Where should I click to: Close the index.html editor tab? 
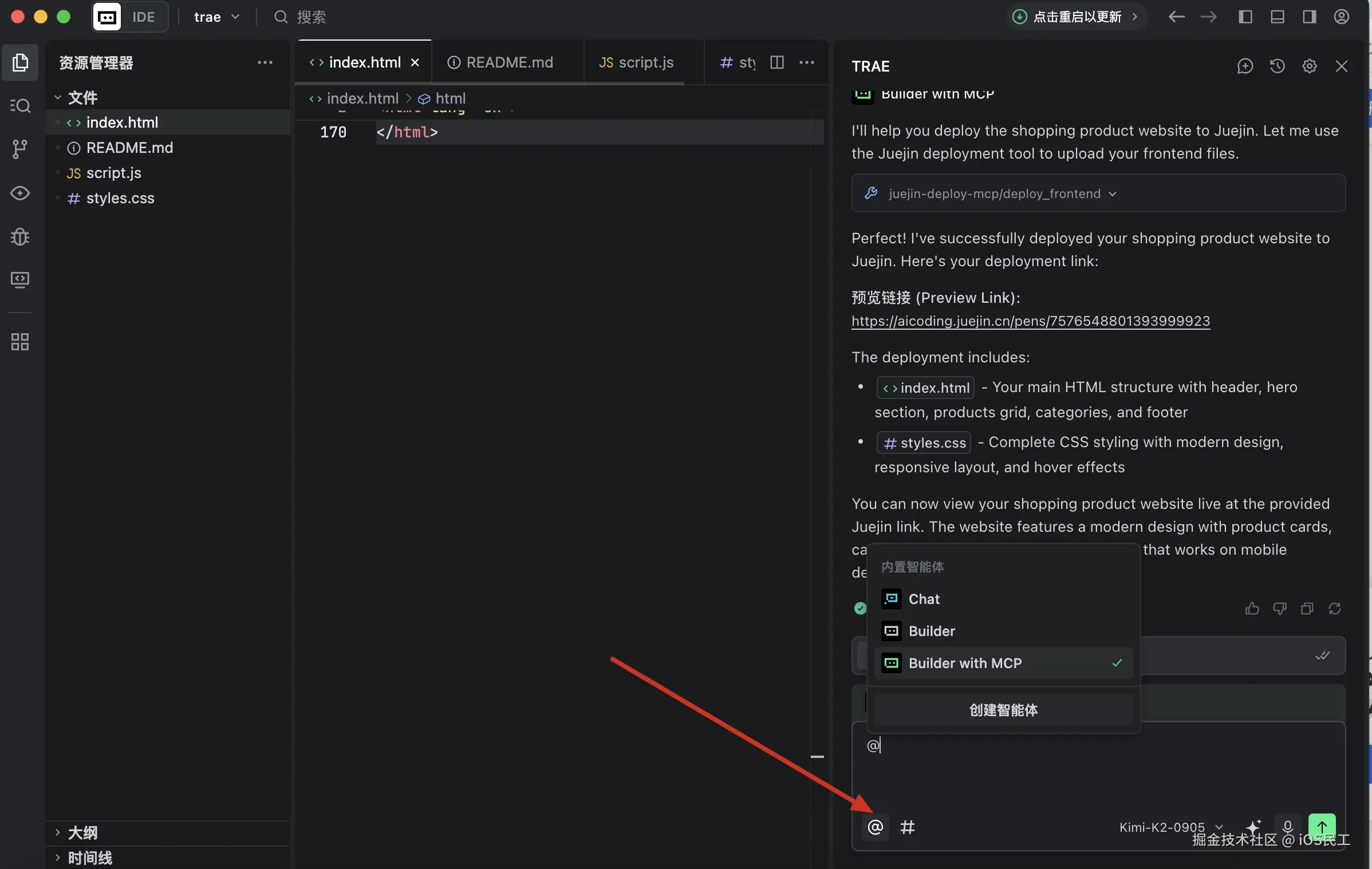[415, 62]
